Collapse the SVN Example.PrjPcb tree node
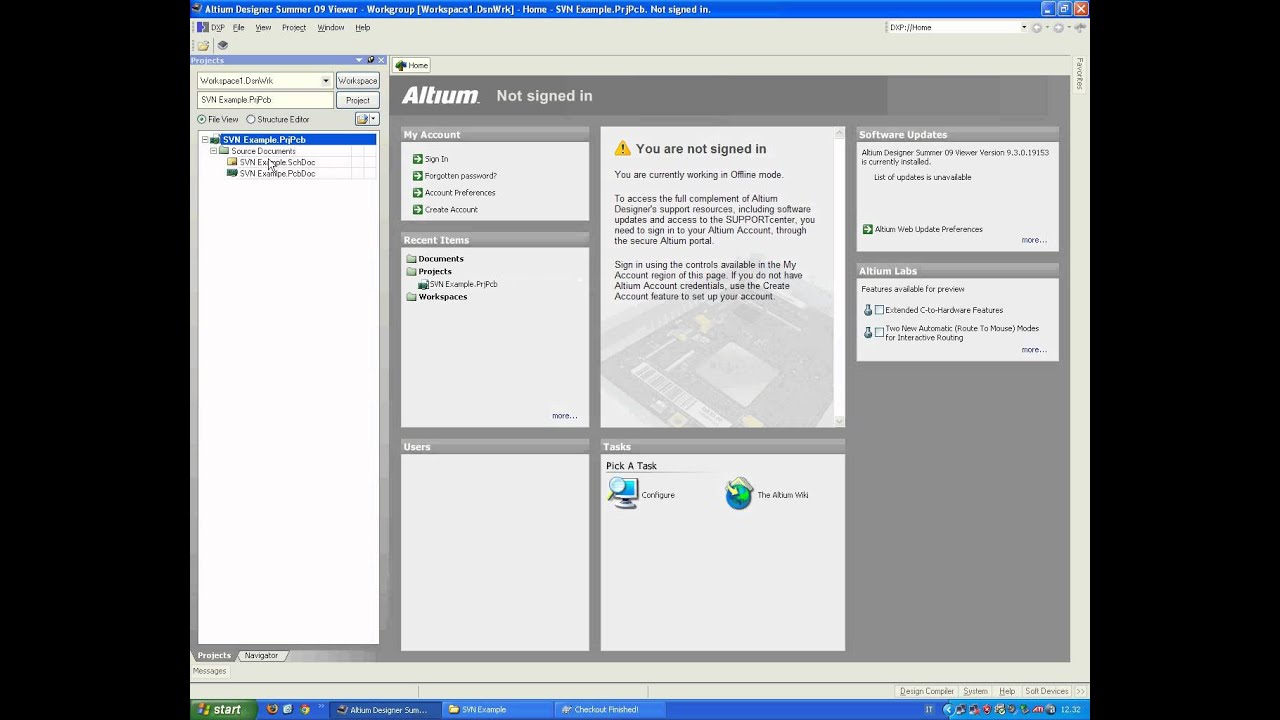1280x720 pixels. click(x=205, y=140)
